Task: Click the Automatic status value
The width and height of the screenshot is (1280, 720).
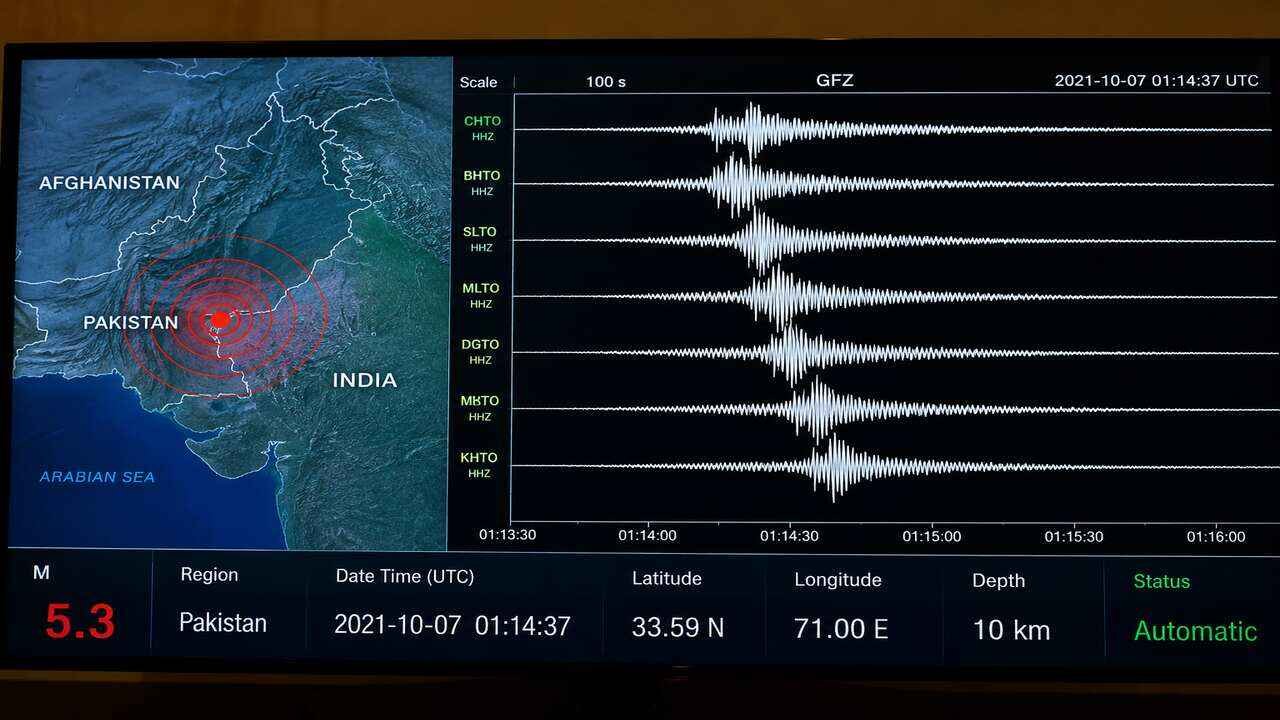Action: (1195, 631)
